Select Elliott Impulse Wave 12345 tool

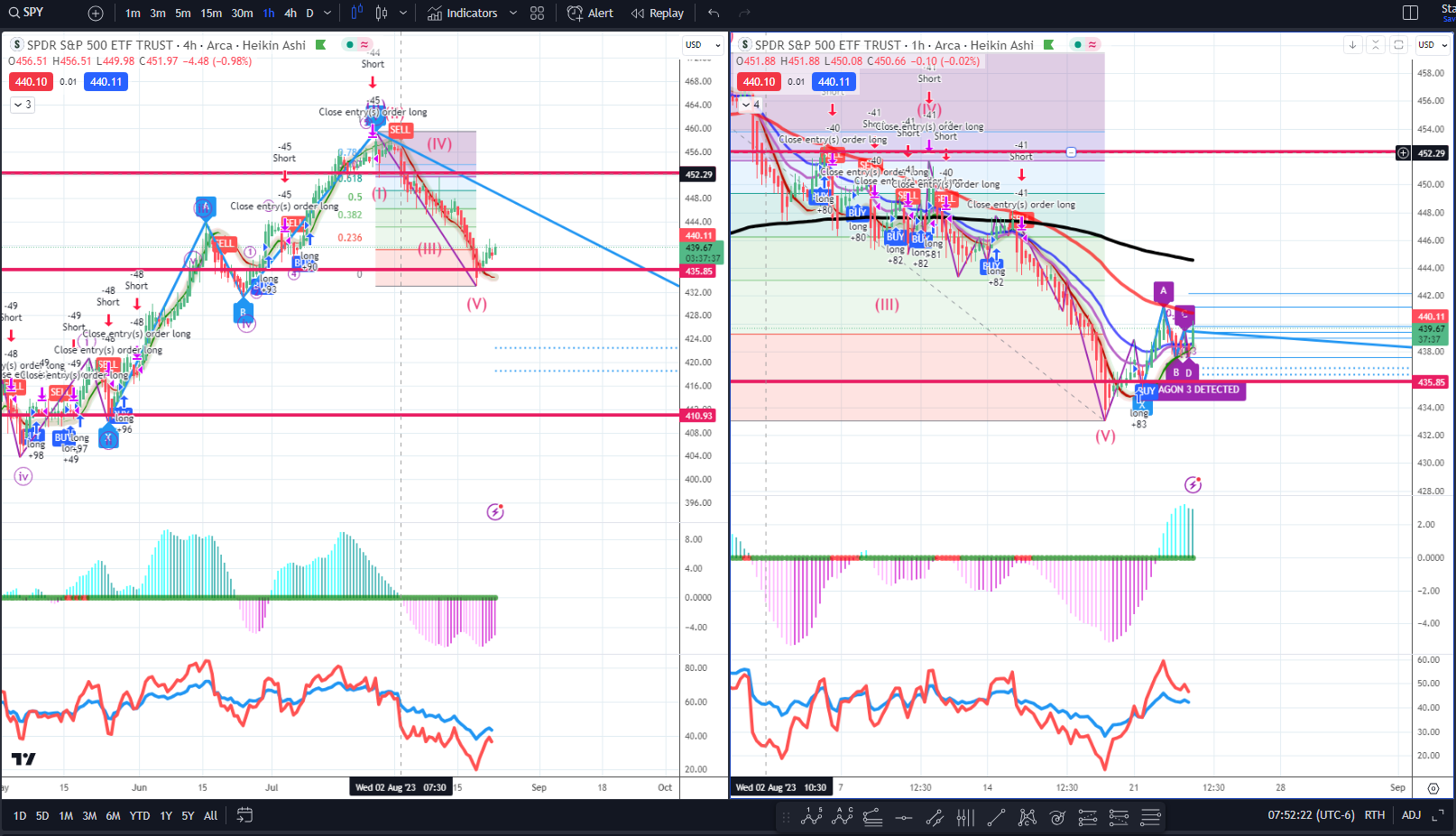tap(811, 817)
